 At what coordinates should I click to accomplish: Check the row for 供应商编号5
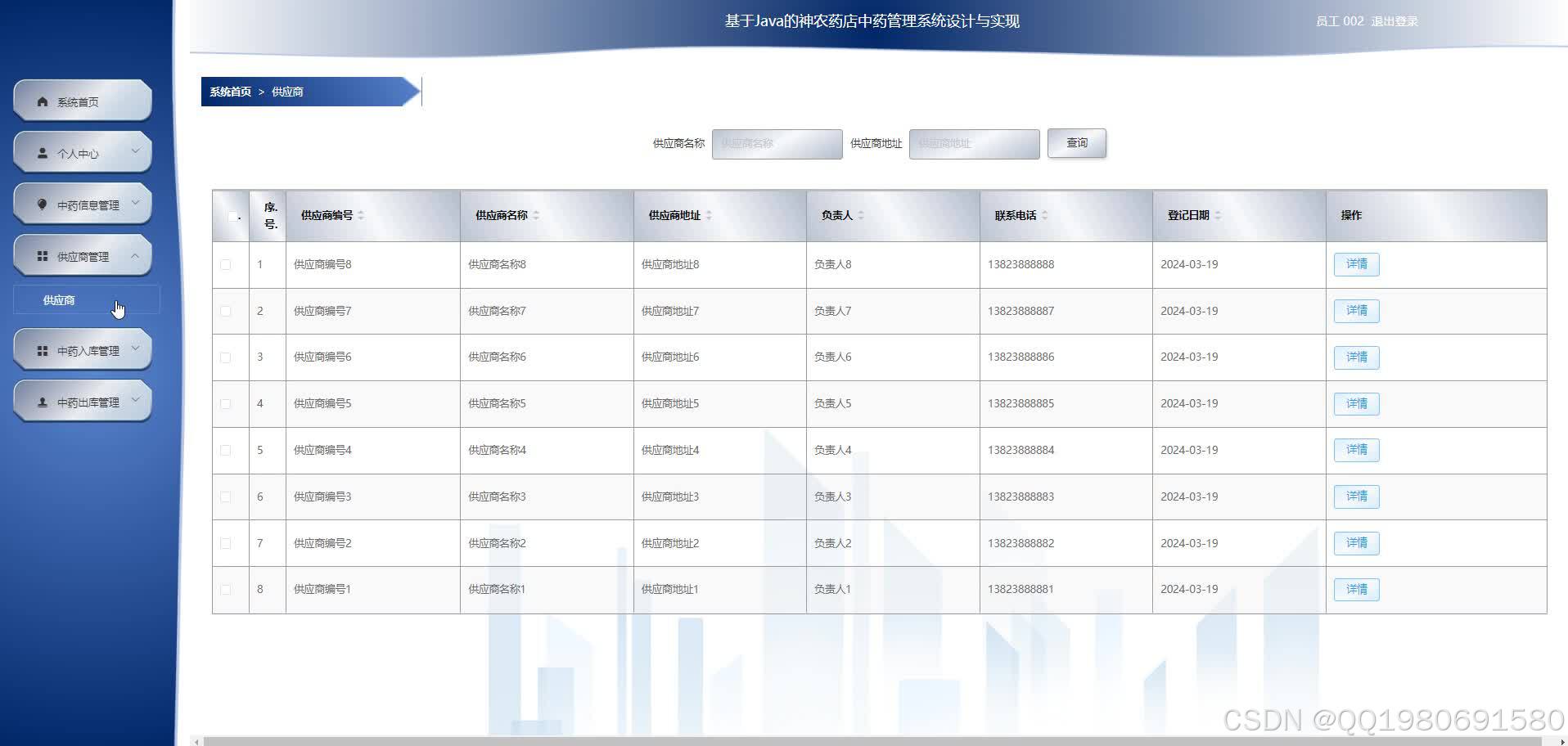(x=226, y=403)
